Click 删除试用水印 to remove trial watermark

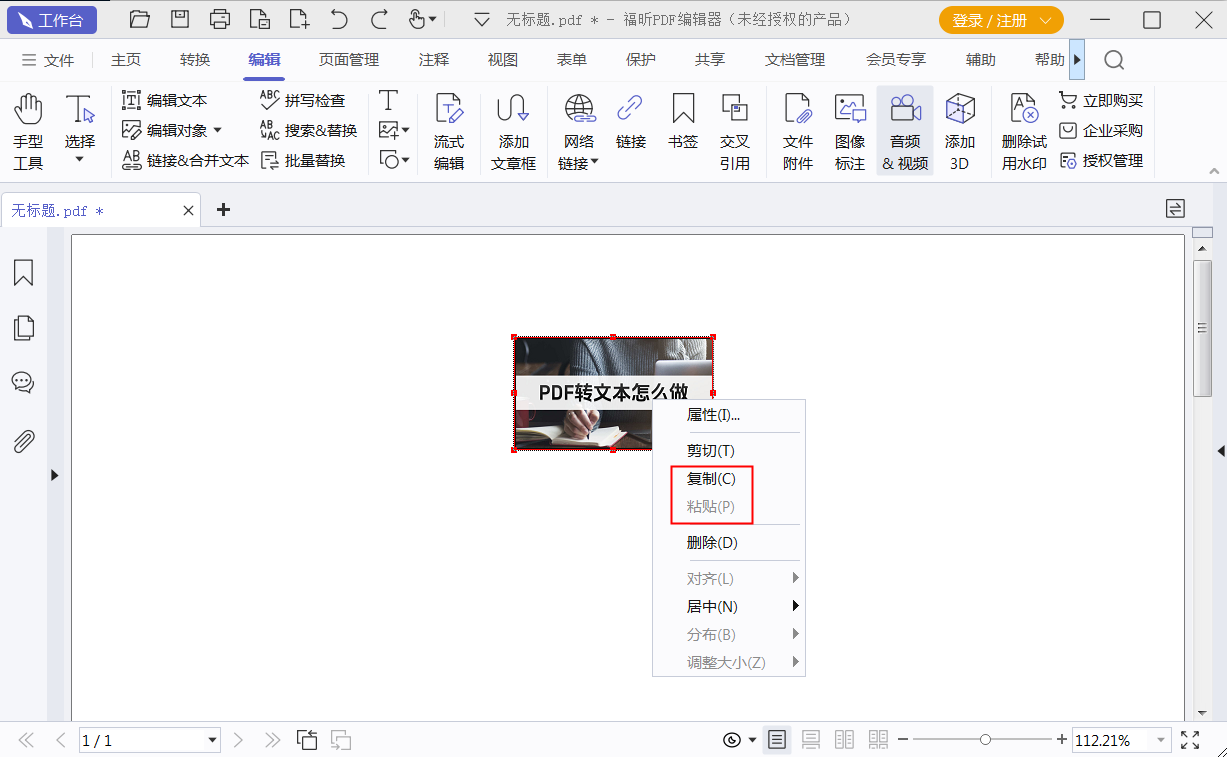coord(1022,130)
